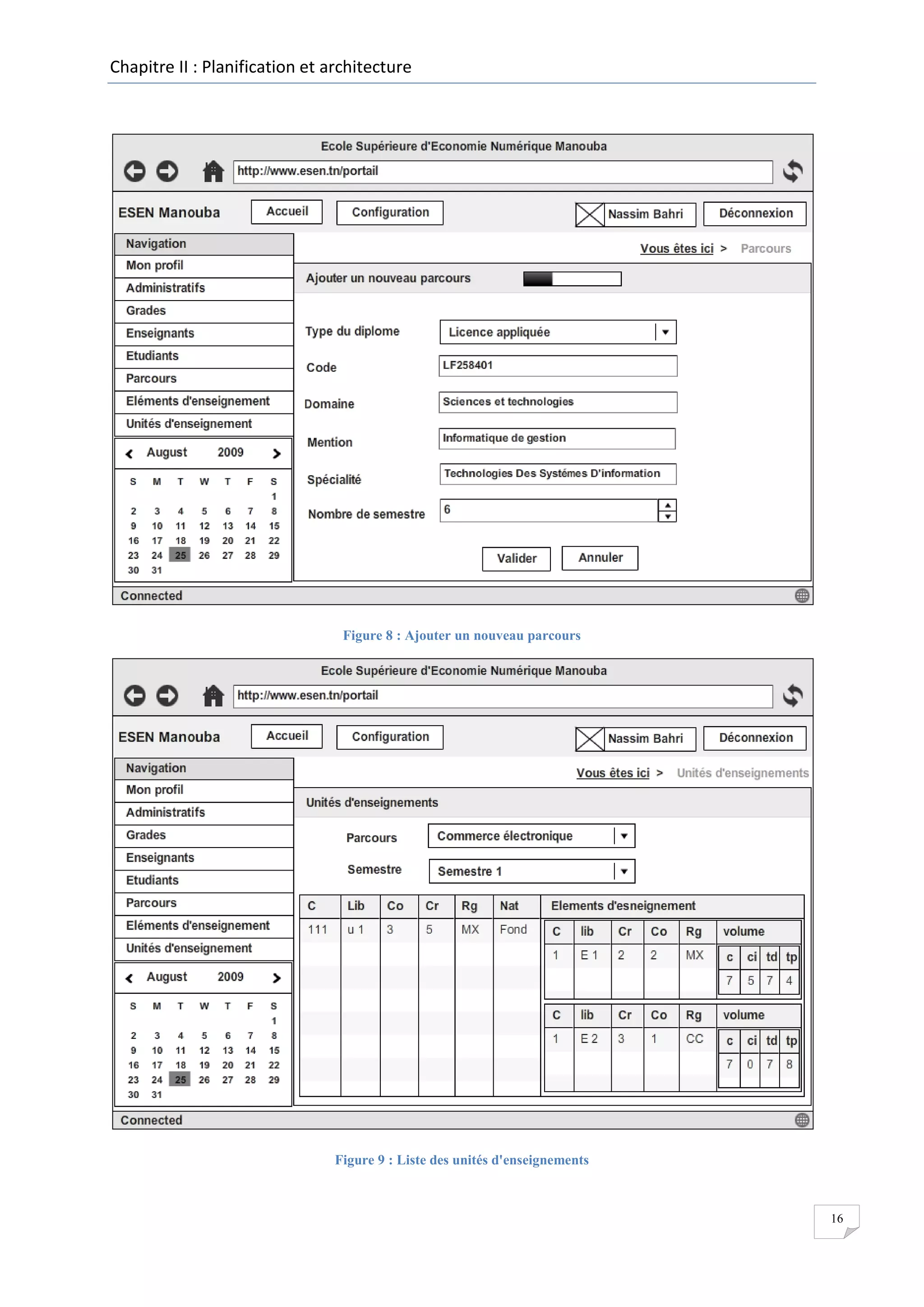Click the home icon in bottom browser mockup

pyautogui.click(x=213, y=695)
